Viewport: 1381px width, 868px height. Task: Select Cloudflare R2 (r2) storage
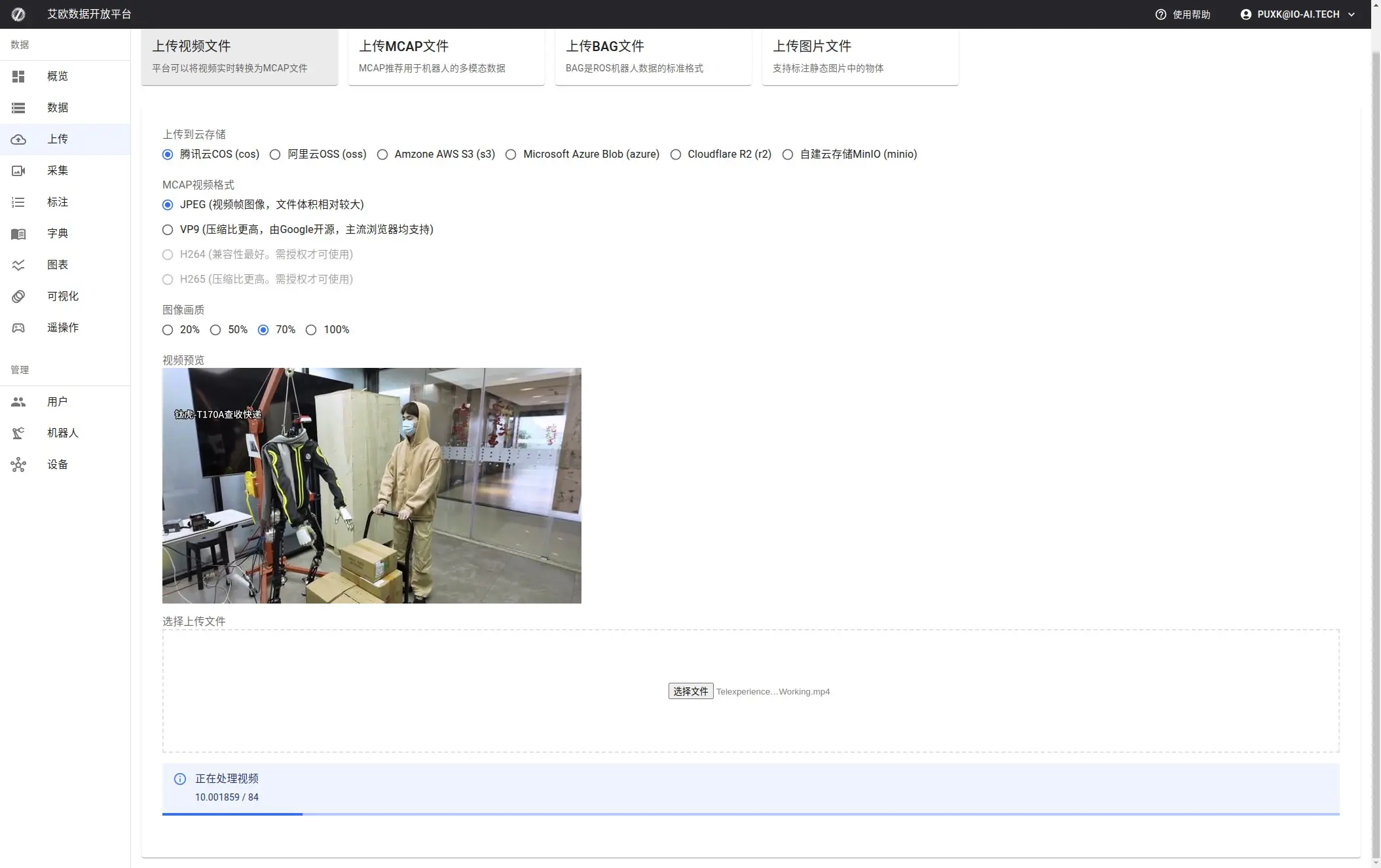pos(675,154)
